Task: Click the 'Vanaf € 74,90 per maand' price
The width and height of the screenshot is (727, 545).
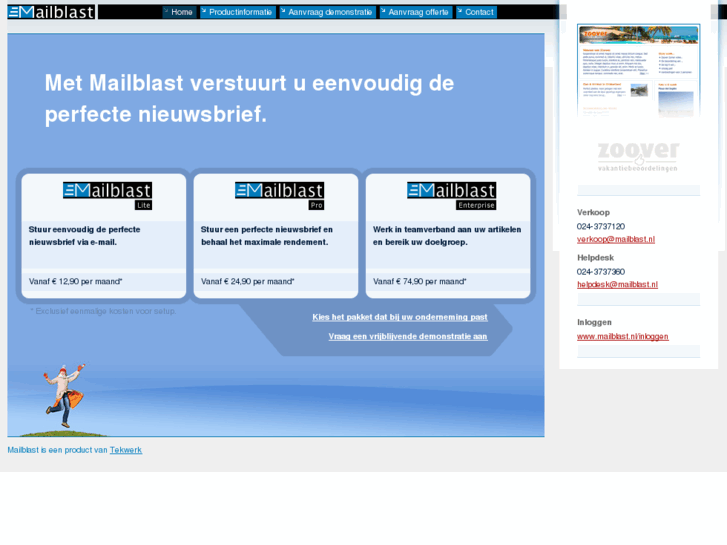Action: point(420,282)
